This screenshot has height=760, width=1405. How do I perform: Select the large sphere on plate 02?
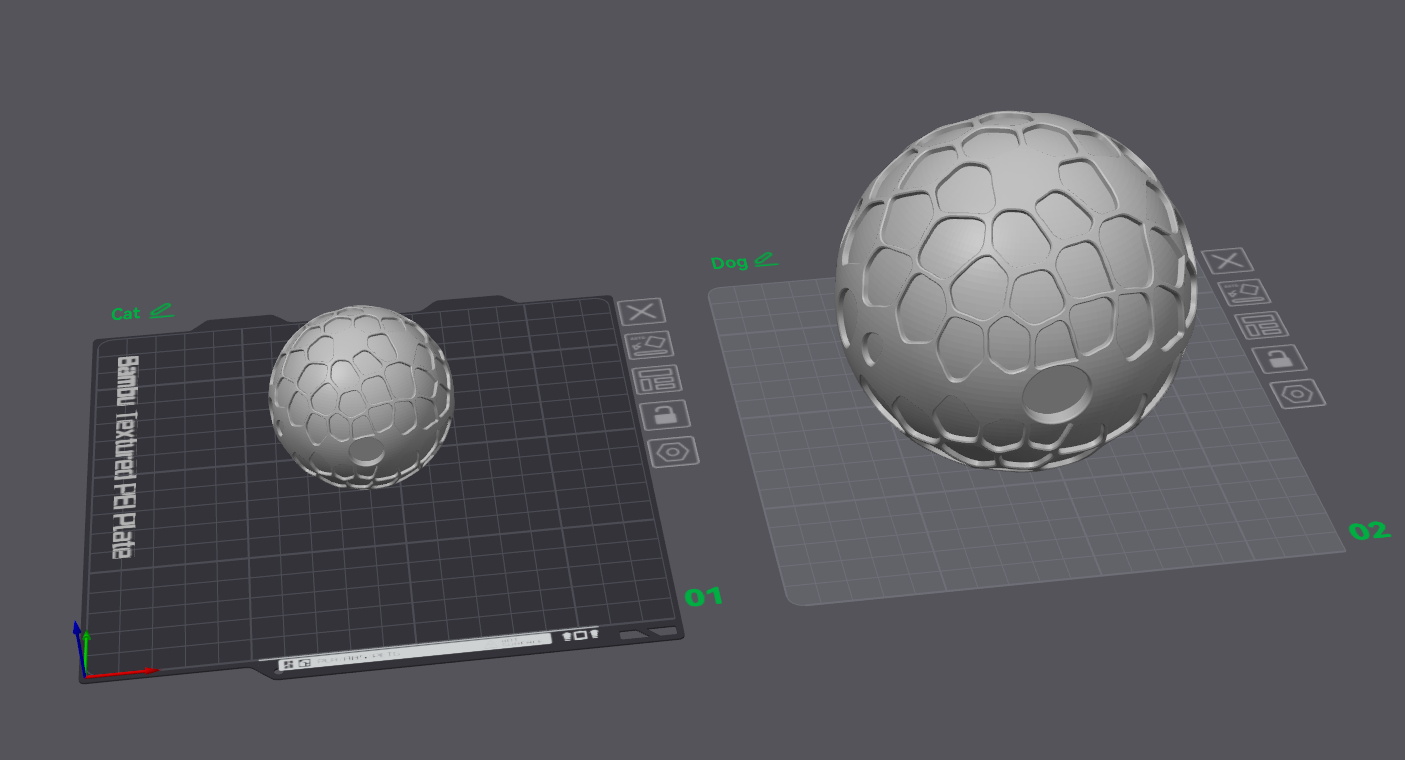(1015, 290)
